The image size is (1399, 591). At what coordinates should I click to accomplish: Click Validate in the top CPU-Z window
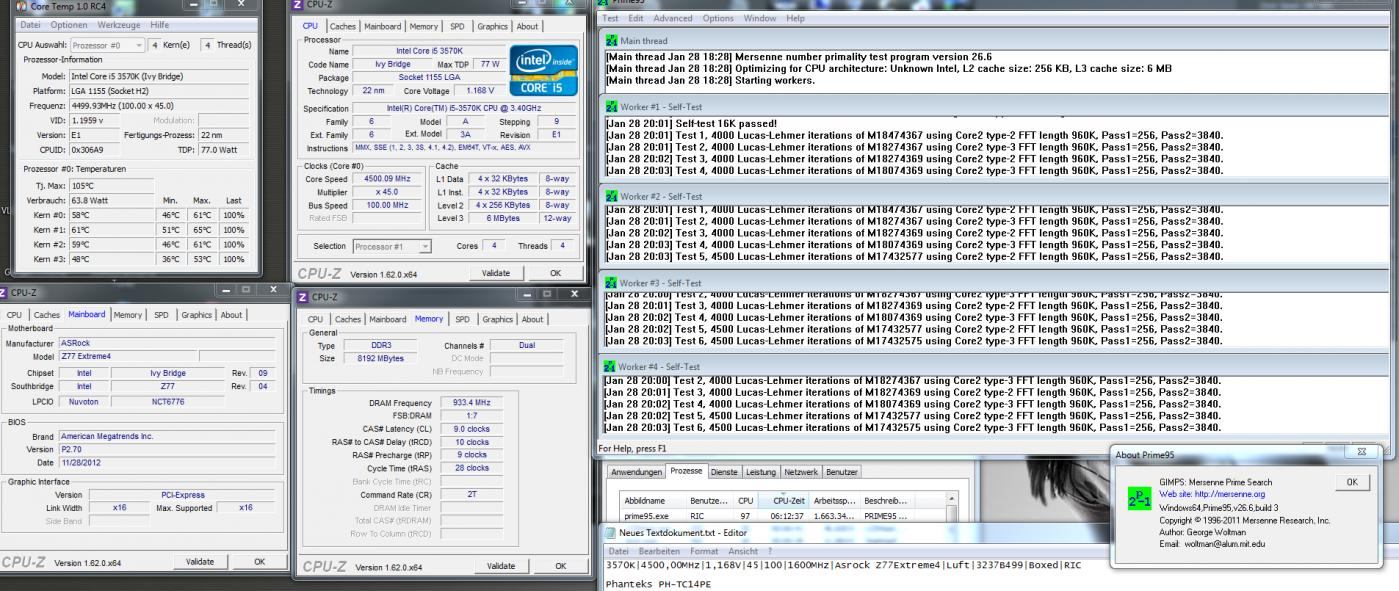(496, 273)
